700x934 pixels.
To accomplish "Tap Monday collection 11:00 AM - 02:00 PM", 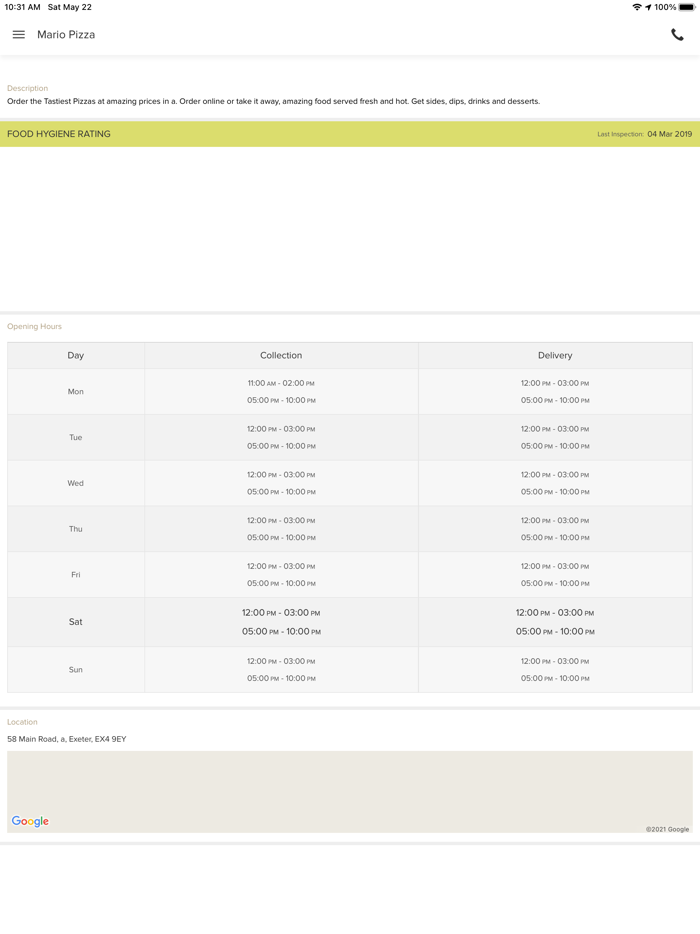I will [281, 383].
